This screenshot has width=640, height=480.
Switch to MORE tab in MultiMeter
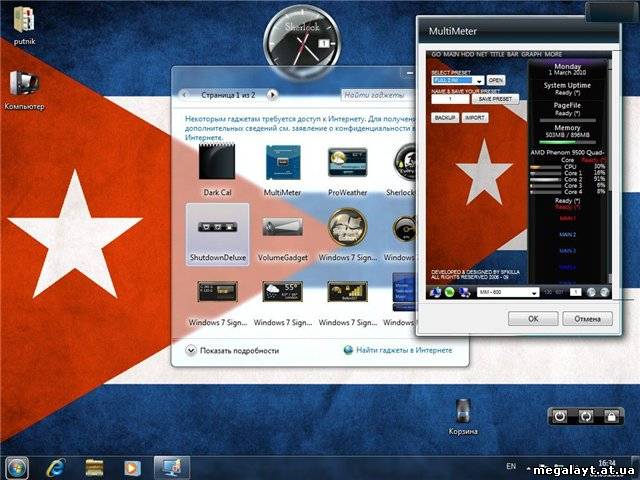pyautogui.click(x=553, y=54)
